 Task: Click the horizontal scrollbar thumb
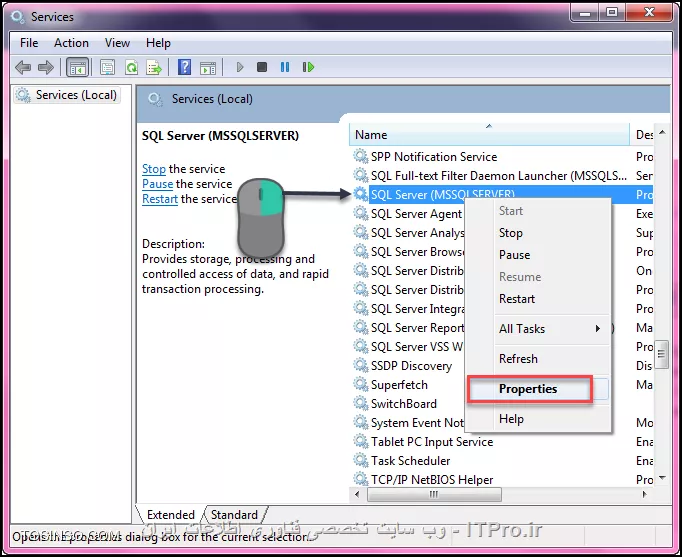pos(434,494)
